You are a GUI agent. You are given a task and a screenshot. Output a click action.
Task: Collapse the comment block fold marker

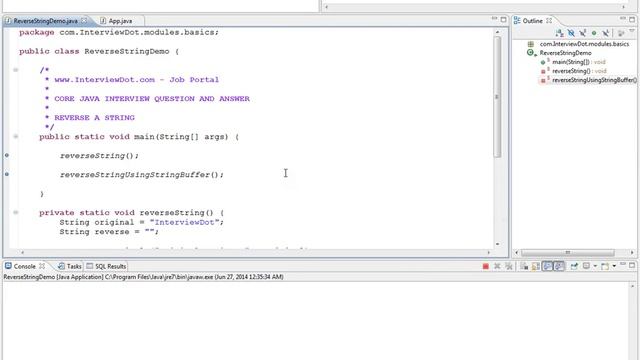(16, 70)
